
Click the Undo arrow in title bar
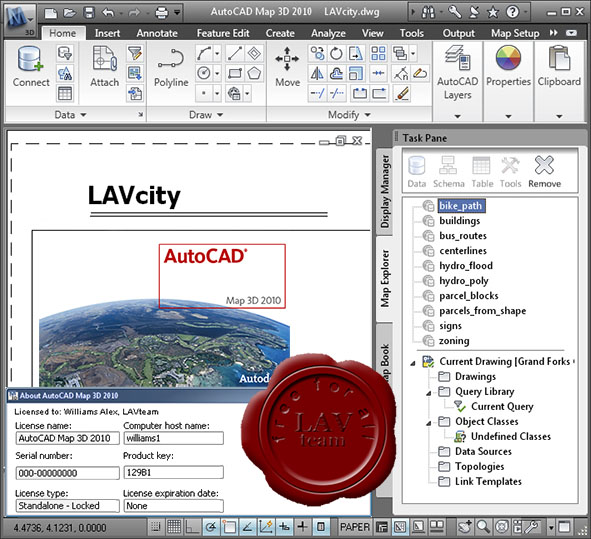[x=109, y=13]
